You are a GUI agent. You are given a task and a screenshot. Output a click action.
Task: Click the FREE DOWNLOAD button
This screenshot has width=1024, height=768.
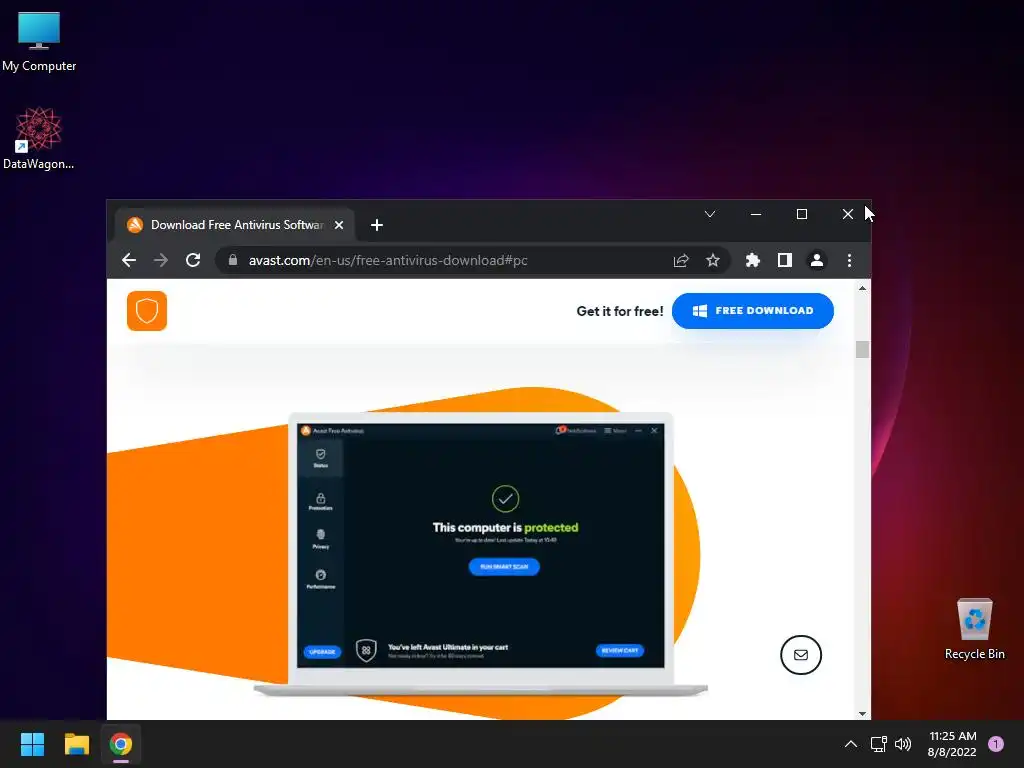coord(752,311)
